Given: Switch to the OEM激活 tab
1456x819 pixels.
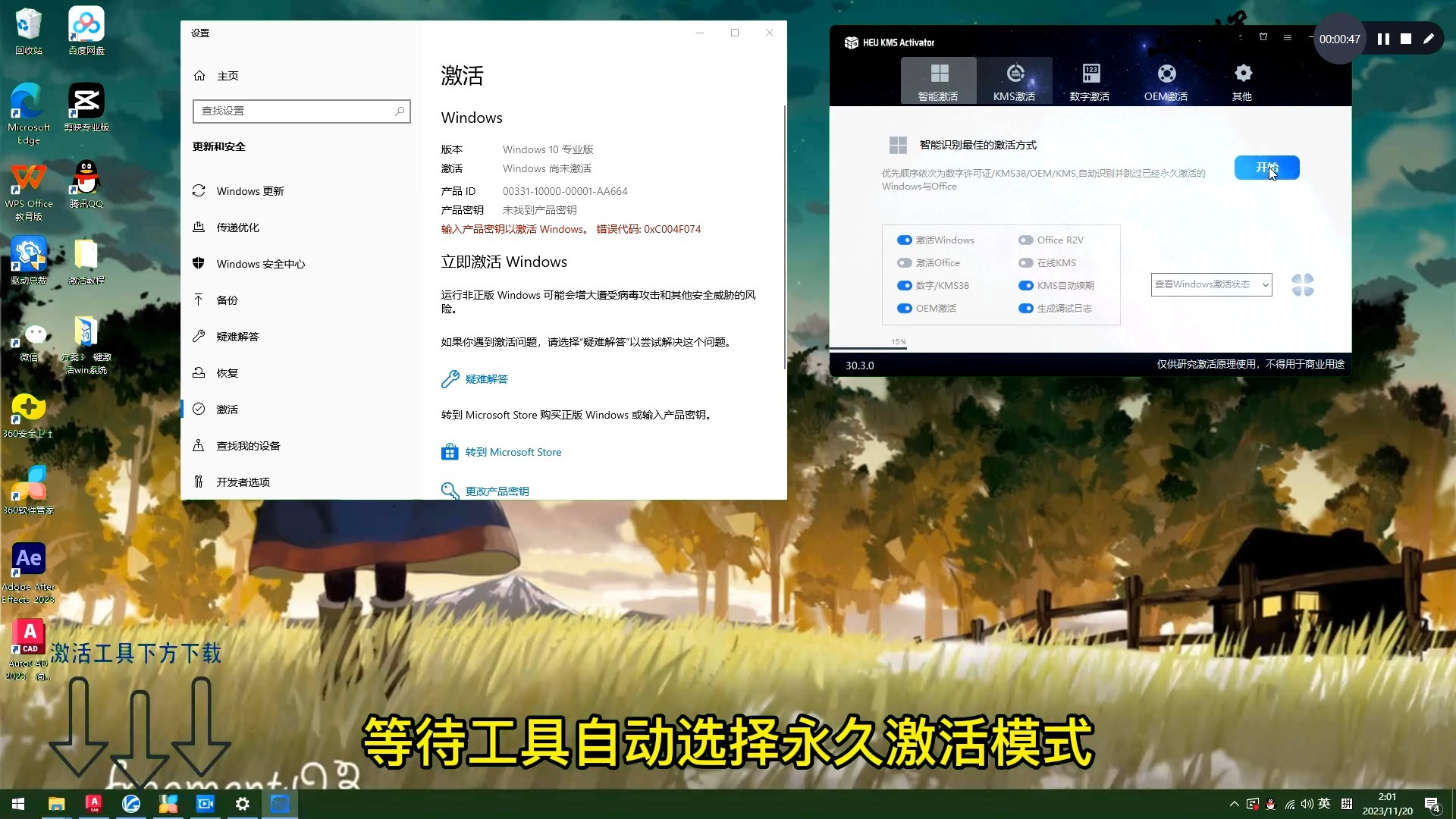Looking at the screenshot, I should click(1166, 80).
